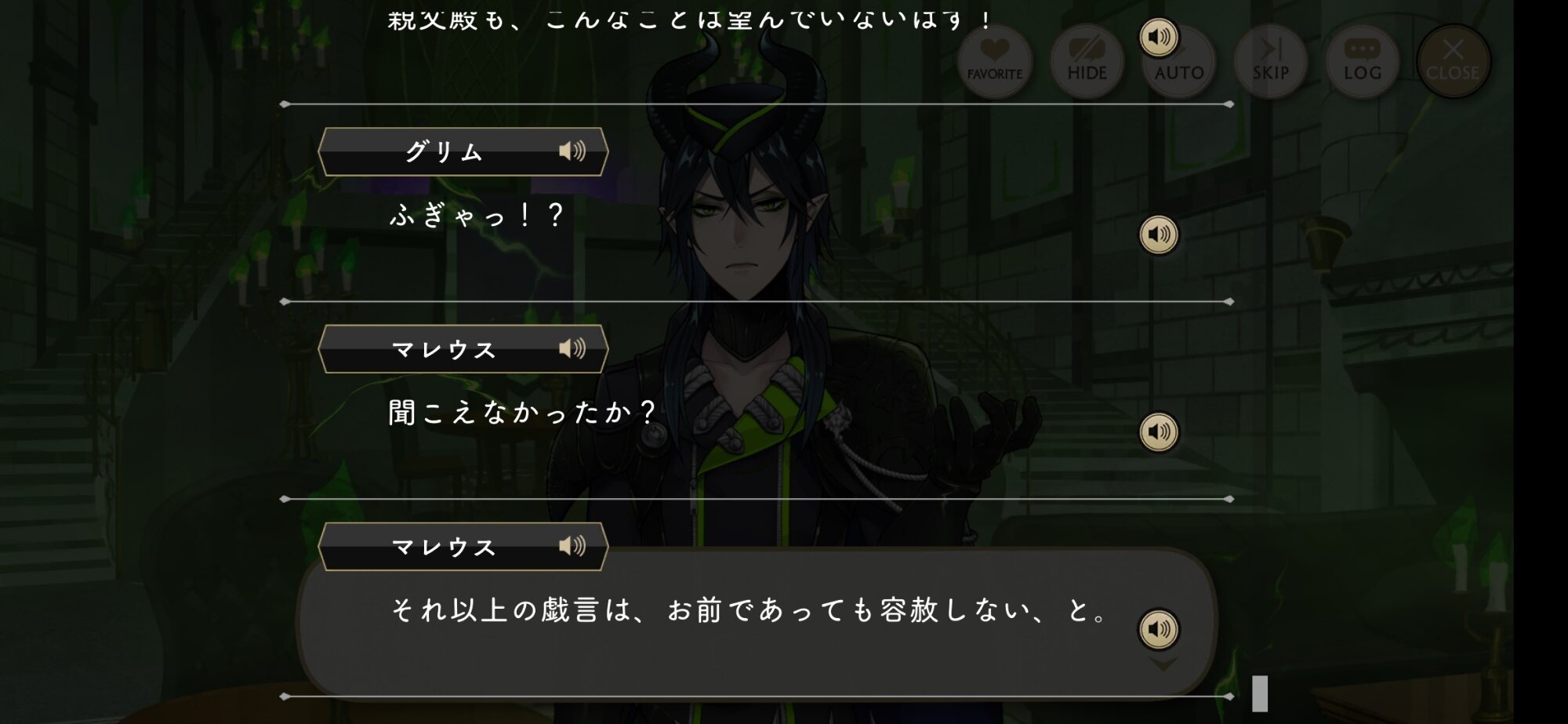The height and width of the screenshot is (724, 1568).
Task: Play the voice clip for それ以上の戯言は line
Action: point(1159,629)
